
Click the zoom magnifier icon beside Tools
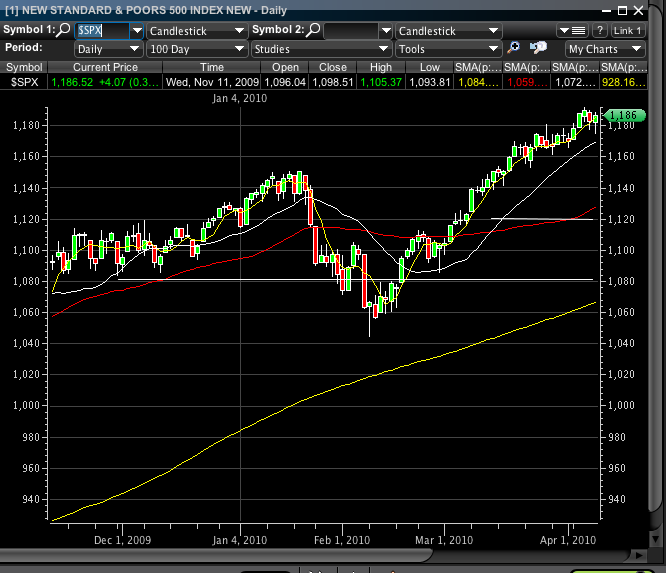pyautogui.click(x=514, y=48)
